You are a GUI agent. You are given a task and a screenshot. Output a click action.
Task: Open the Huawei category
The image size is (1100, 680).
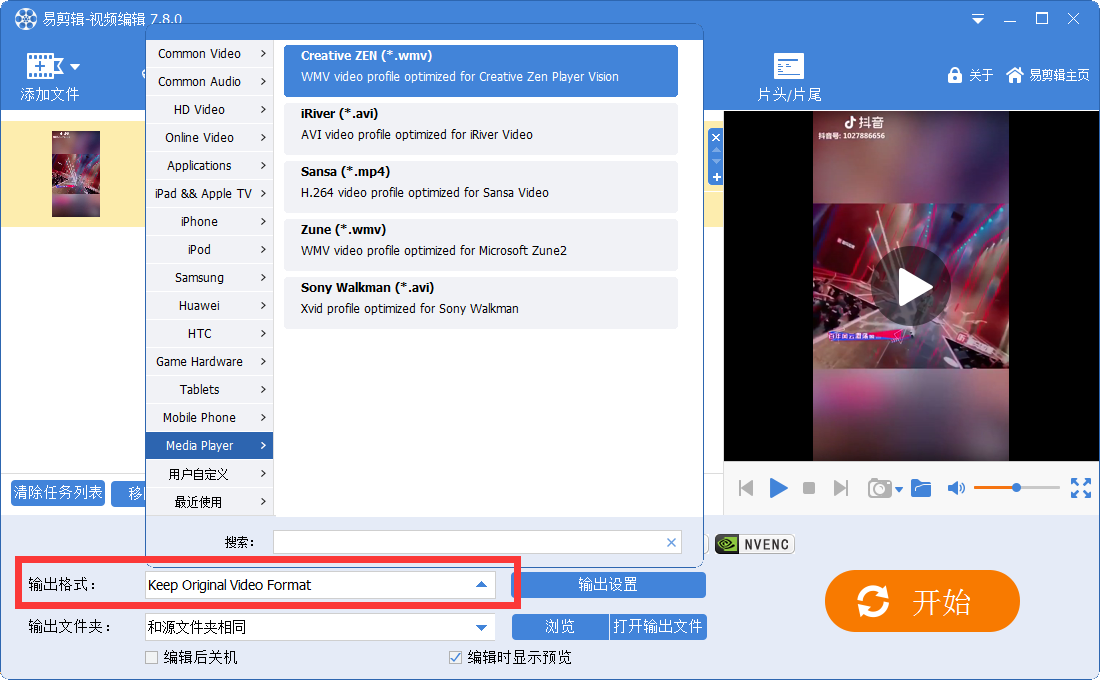coord(209,307)
